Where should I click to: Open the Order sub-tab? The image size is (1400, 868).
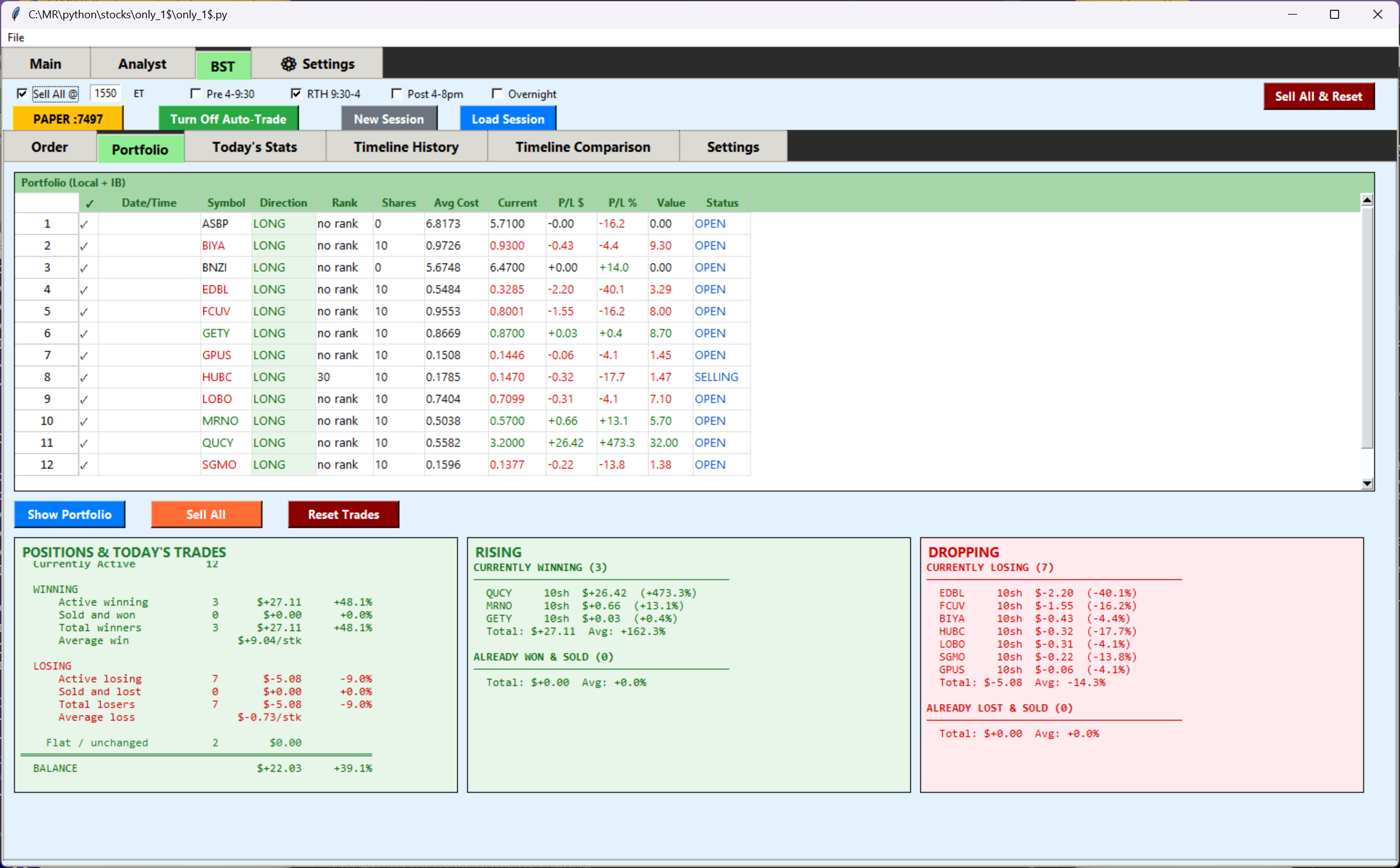pos(50,147)
